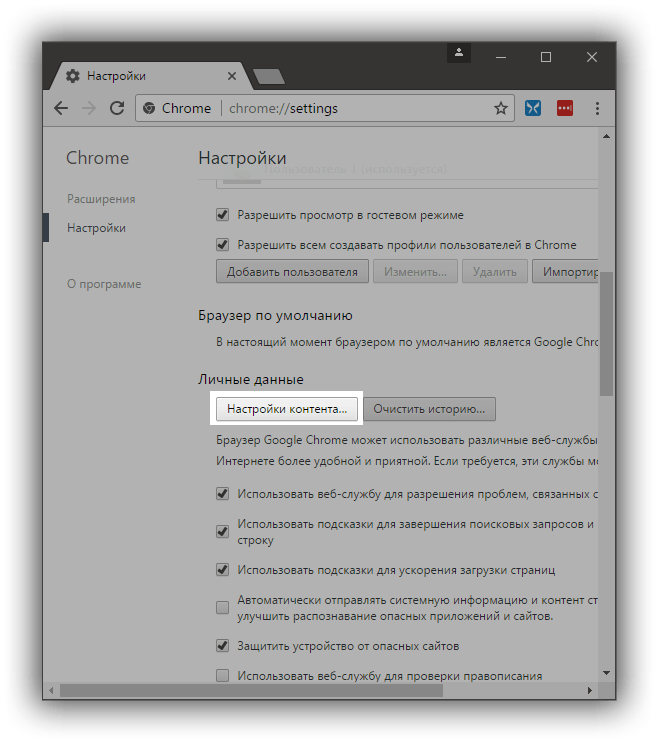The height and width of the screenshot is (742, 658).
Task: Toggle подсказки для завершения поисковых запросов
Action: [x=222, y=531]
